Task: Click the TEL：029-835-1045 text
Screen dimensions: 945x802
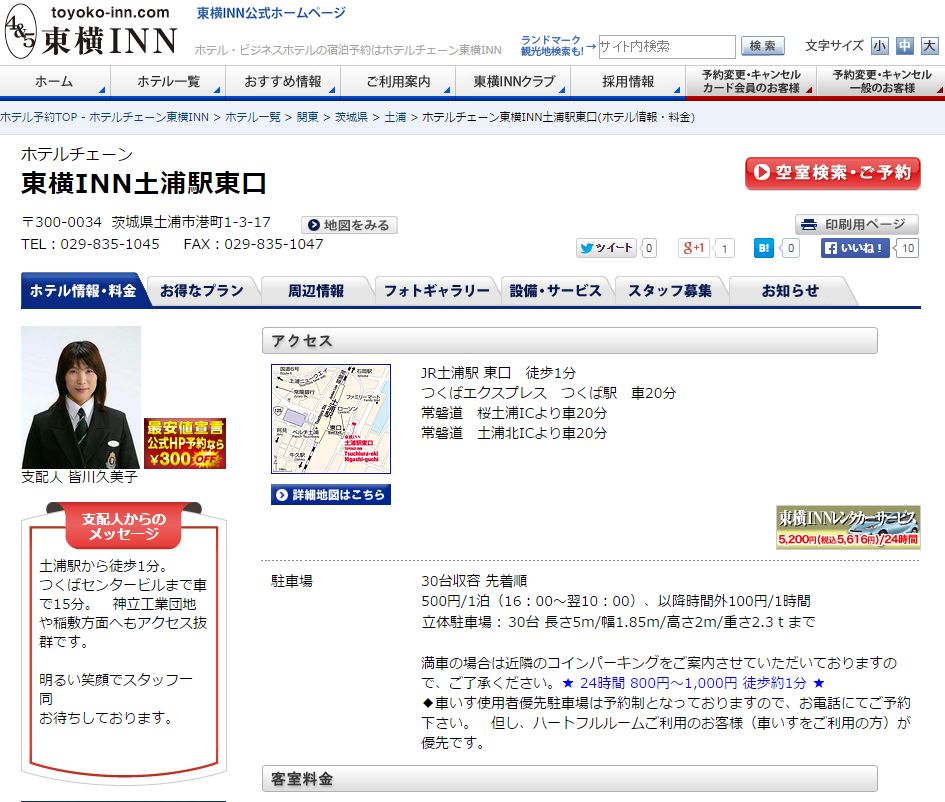Action: 90,244
